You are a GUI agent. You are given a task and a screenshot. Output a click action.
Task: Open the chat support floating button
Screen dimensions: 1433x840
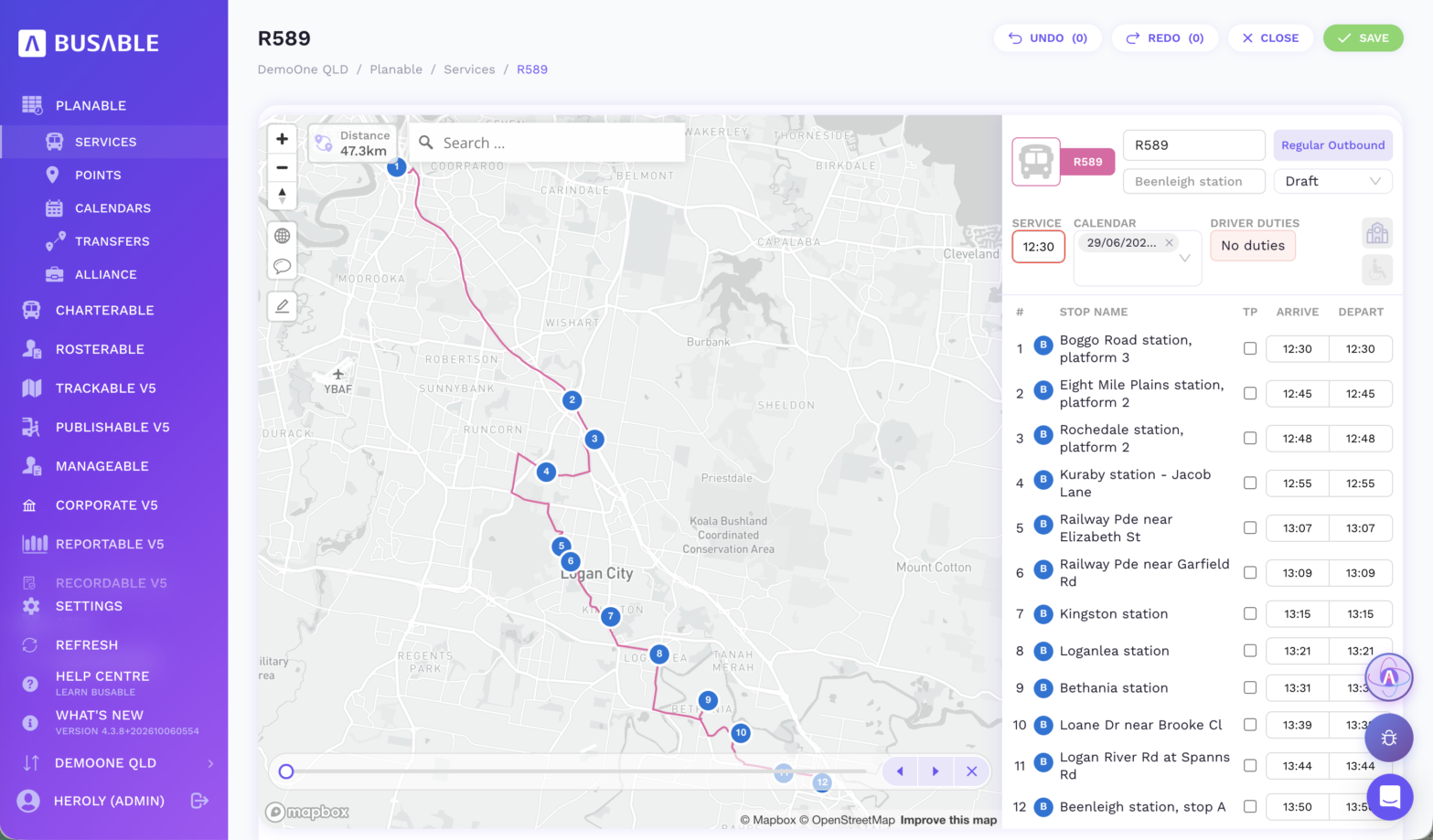point(1389,796)
